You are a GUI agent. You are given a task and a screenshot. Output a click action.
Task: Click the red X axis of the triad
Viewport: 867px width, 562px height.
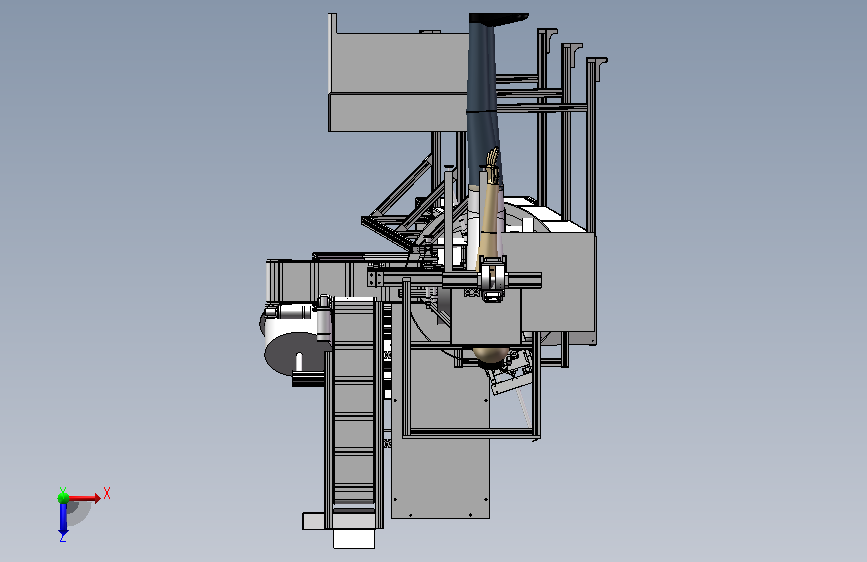[x=85, y=498]
